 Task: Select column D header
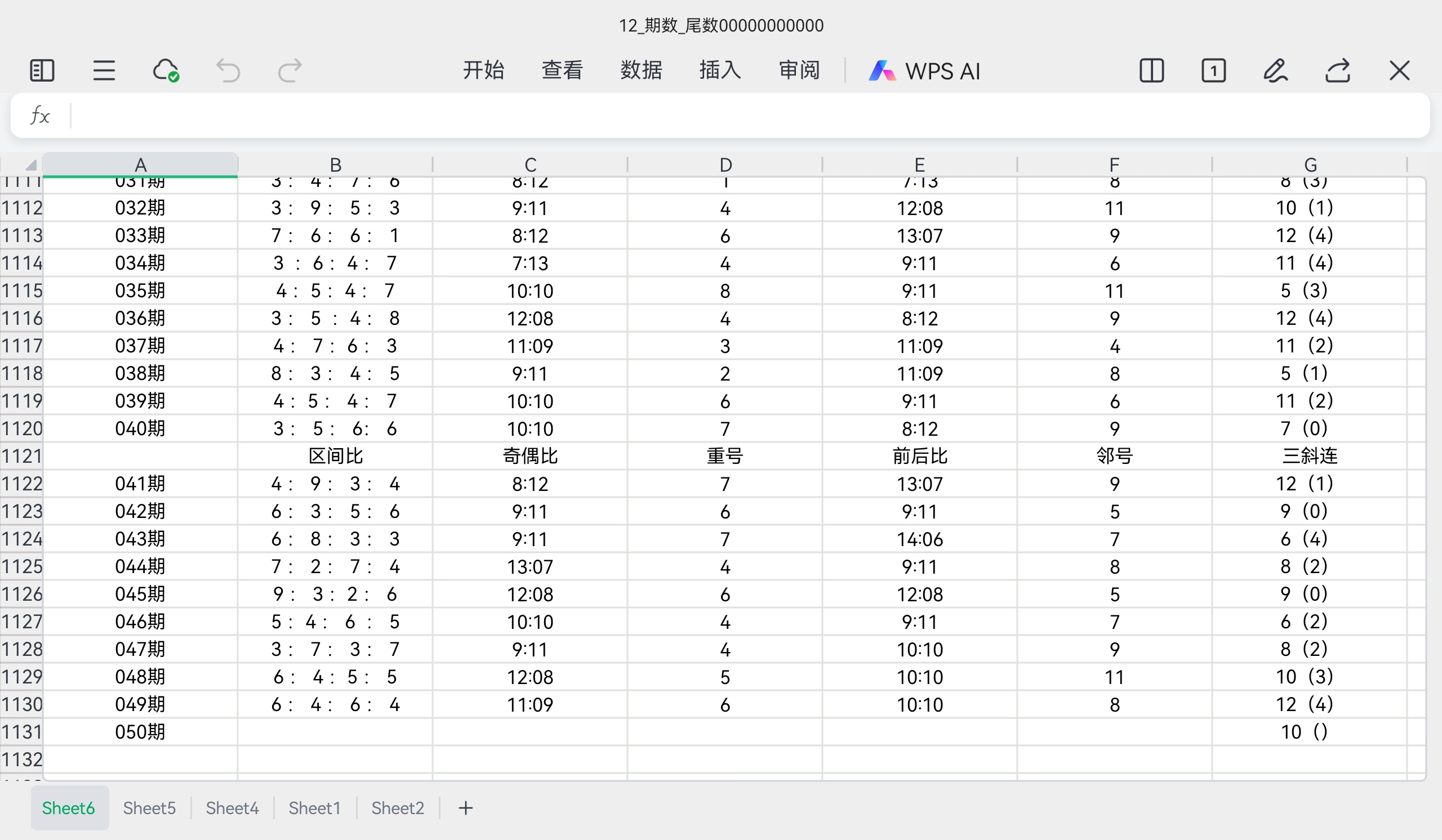tap(725, 165)
